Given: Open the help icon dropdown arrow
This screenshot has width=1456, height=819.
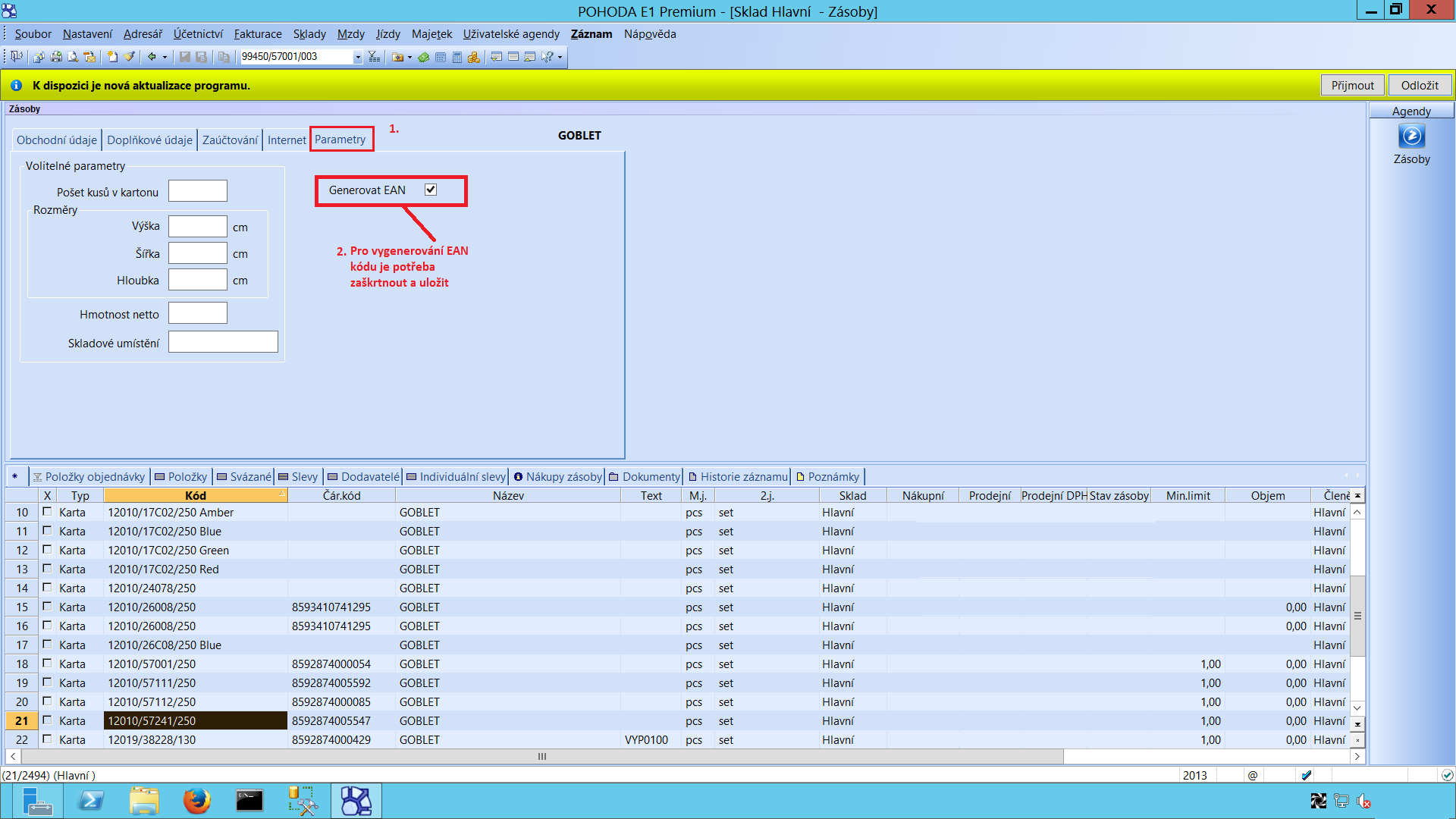Looking at the screenshot, I should coord(560,57).
